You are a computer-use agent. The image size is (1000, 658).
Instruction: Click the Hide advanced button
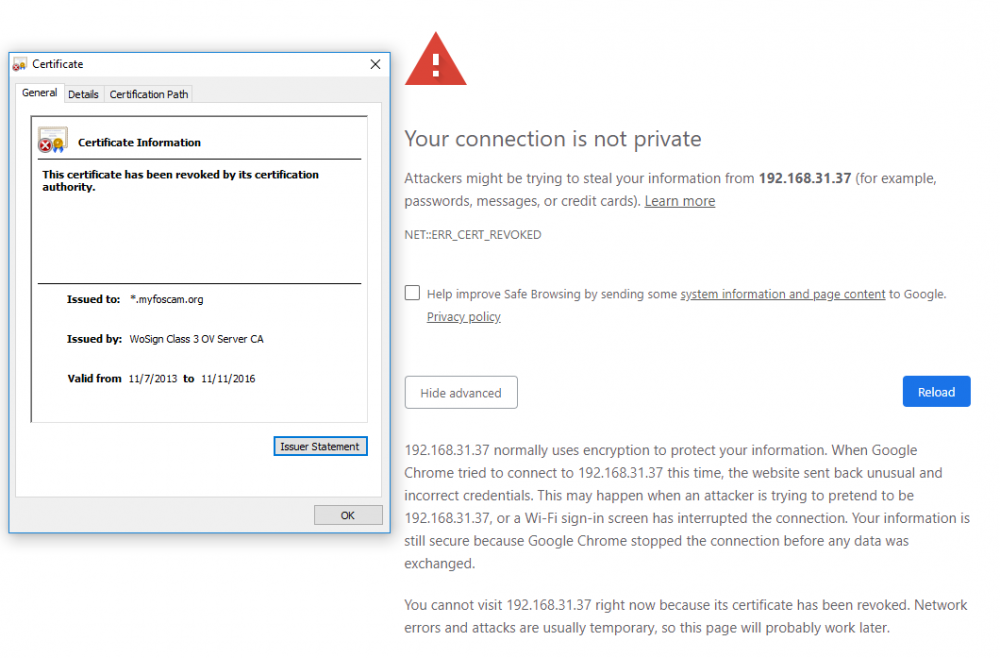pos(460,393)
